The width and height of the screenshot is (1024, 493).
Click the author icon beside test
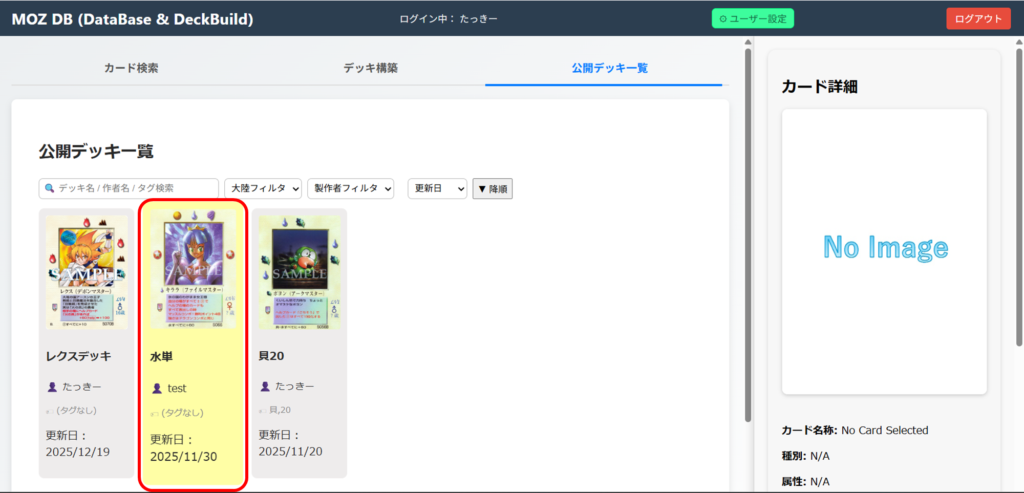156,388
